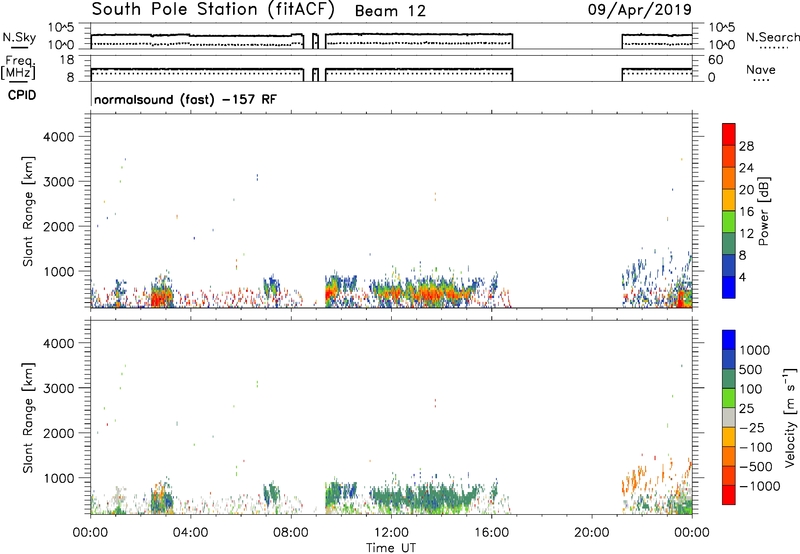Click the '16' power colorbar tick label

tap(746, 212)
